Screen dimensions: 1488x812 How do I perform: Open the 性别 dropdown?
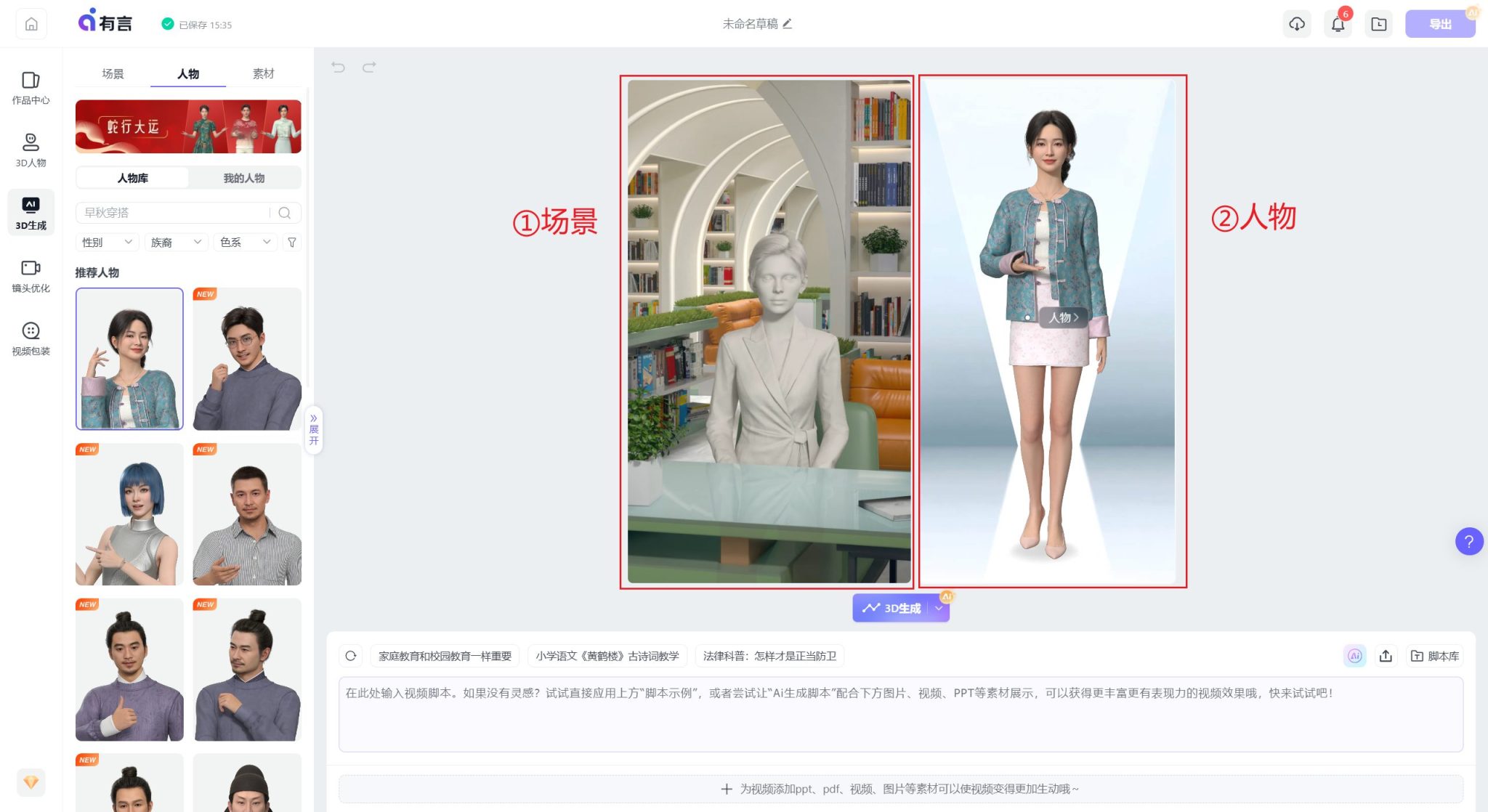[x=106, y=242]
